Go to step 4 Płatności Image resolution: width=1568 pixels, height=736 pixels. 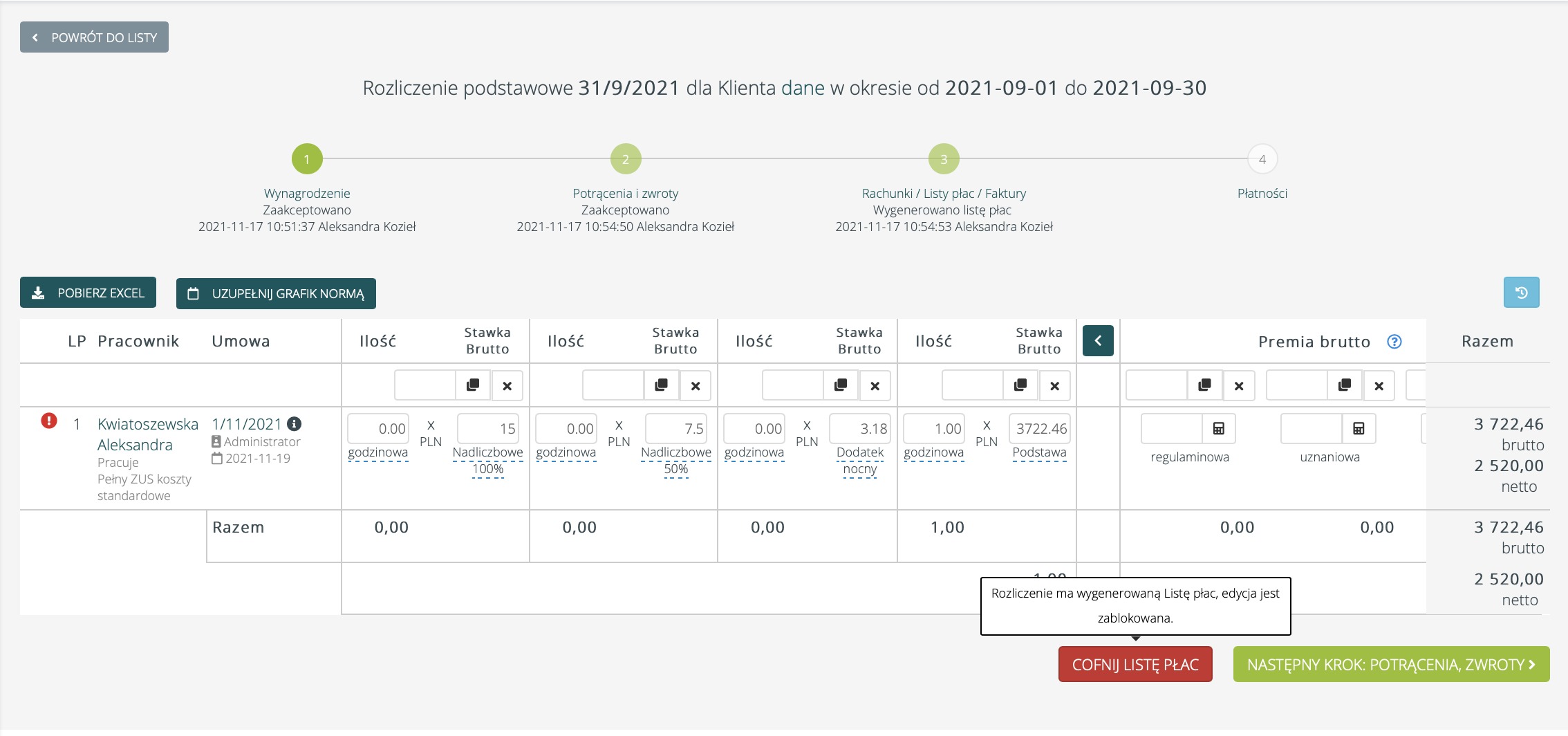tap(1262, 159)
